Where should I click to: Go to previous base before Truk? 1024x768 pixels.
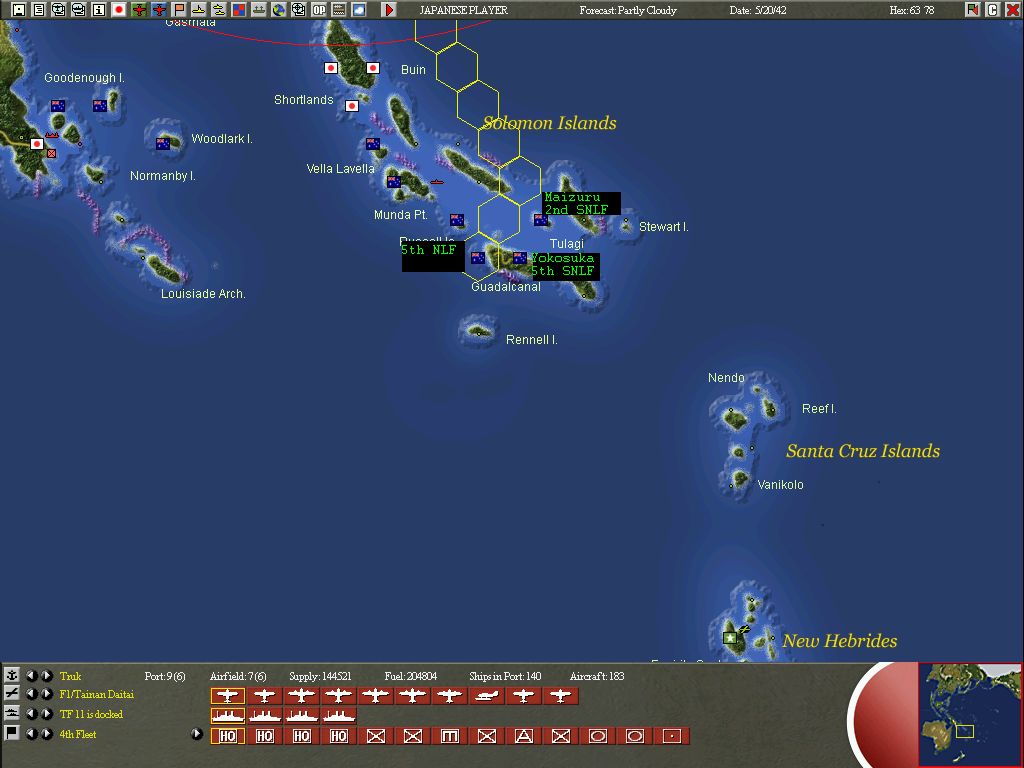click(x=31, y=675)
